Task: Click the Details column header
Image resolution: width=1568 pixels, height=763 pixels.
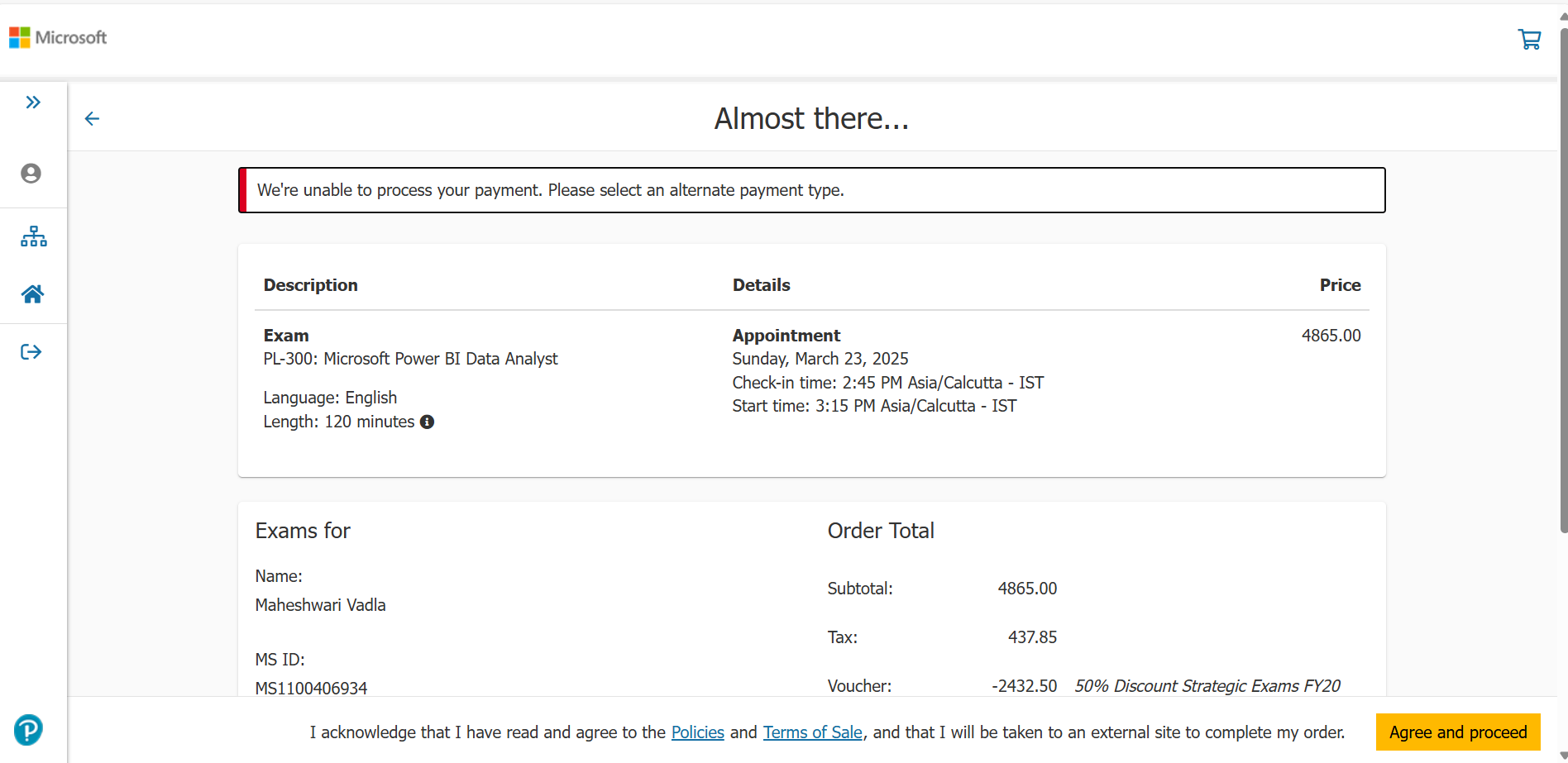Action: coord(762,285)
